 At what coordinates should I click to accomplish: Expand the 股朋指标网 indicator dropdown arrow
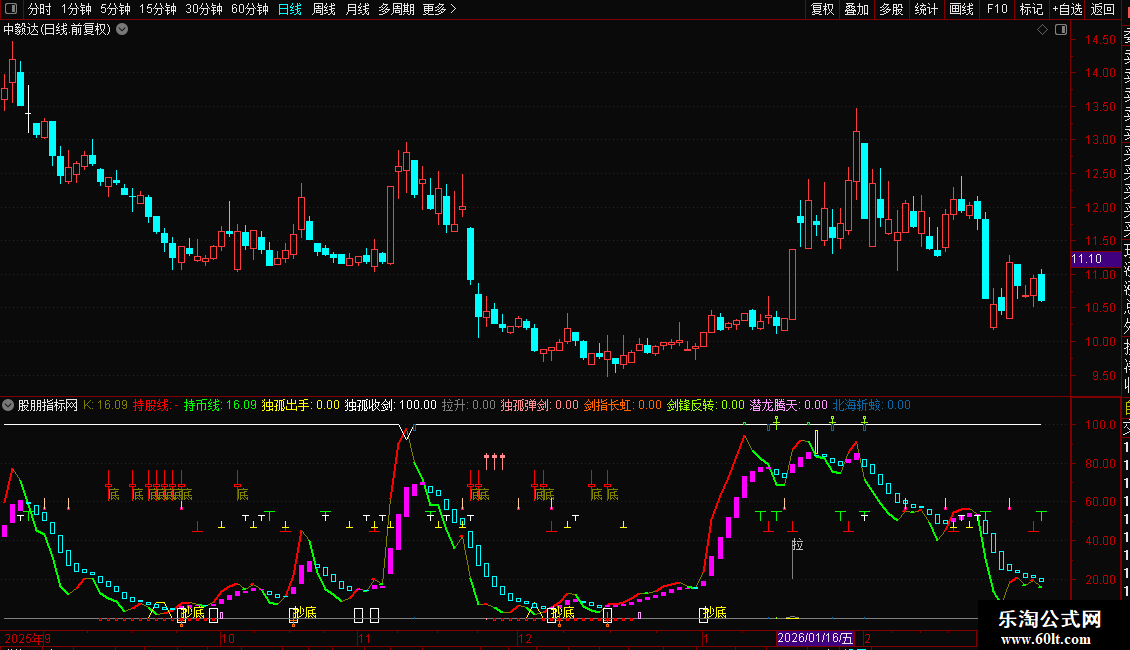tap(9, 405)
